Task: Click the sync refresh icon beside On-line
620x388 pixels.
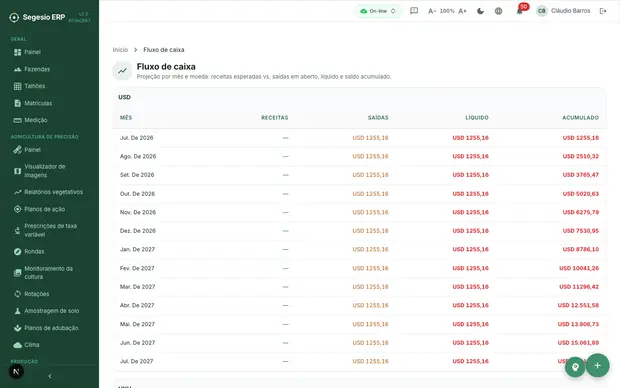Action: (393, 11)
